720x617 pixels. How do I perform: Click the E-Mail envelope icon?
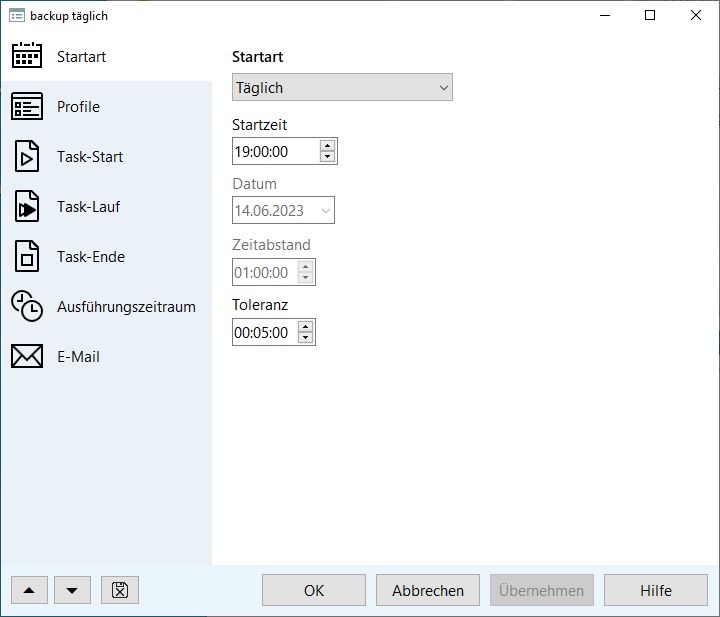(x=27, y=357)
